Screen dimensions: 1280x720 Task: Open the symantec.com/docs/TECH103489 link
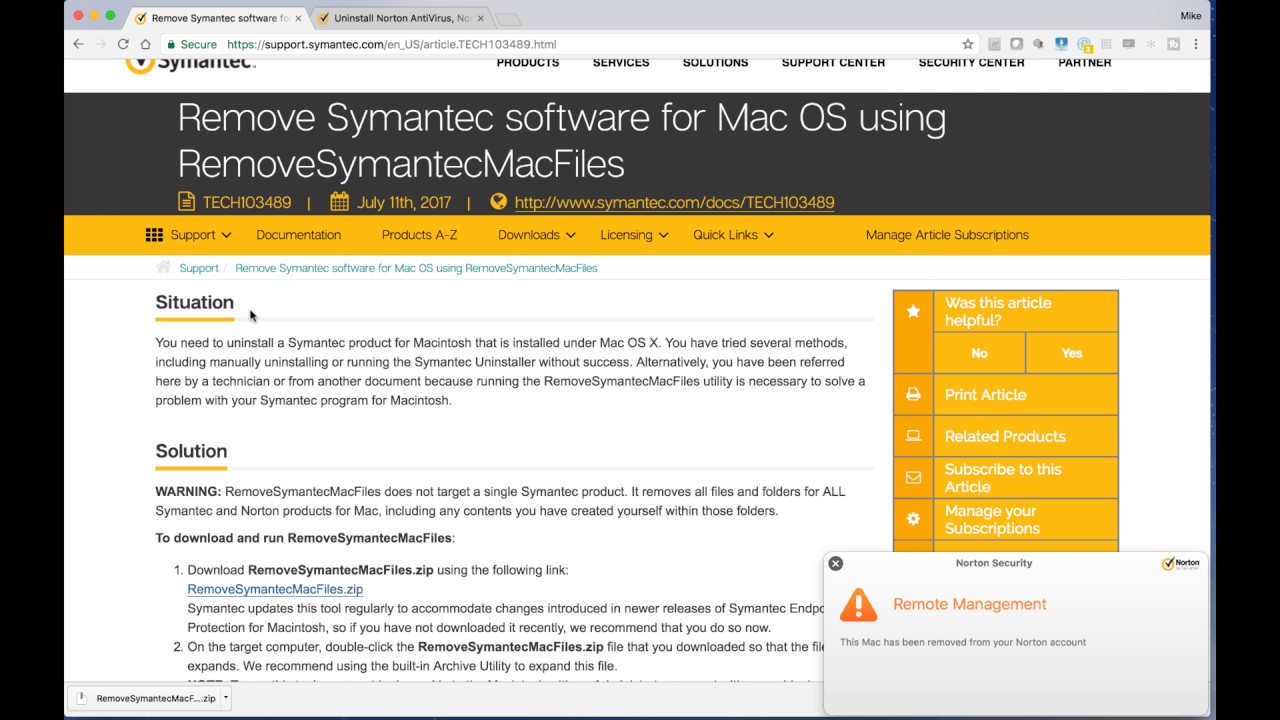[674, 202]
